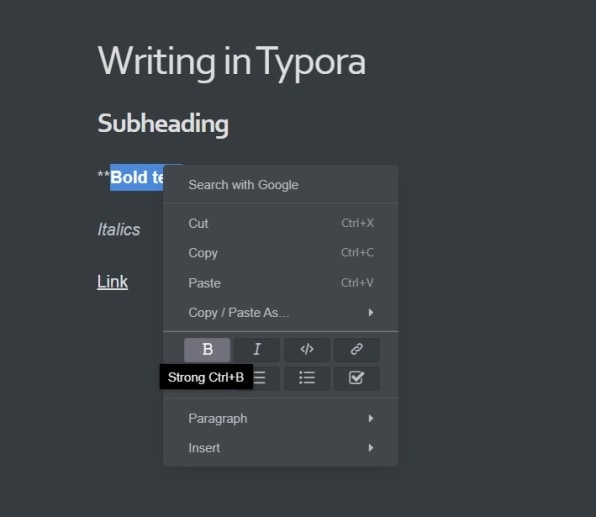Choose Search with Google
The height and width of the screenshot is (517, 596).
tap(281, 185)
